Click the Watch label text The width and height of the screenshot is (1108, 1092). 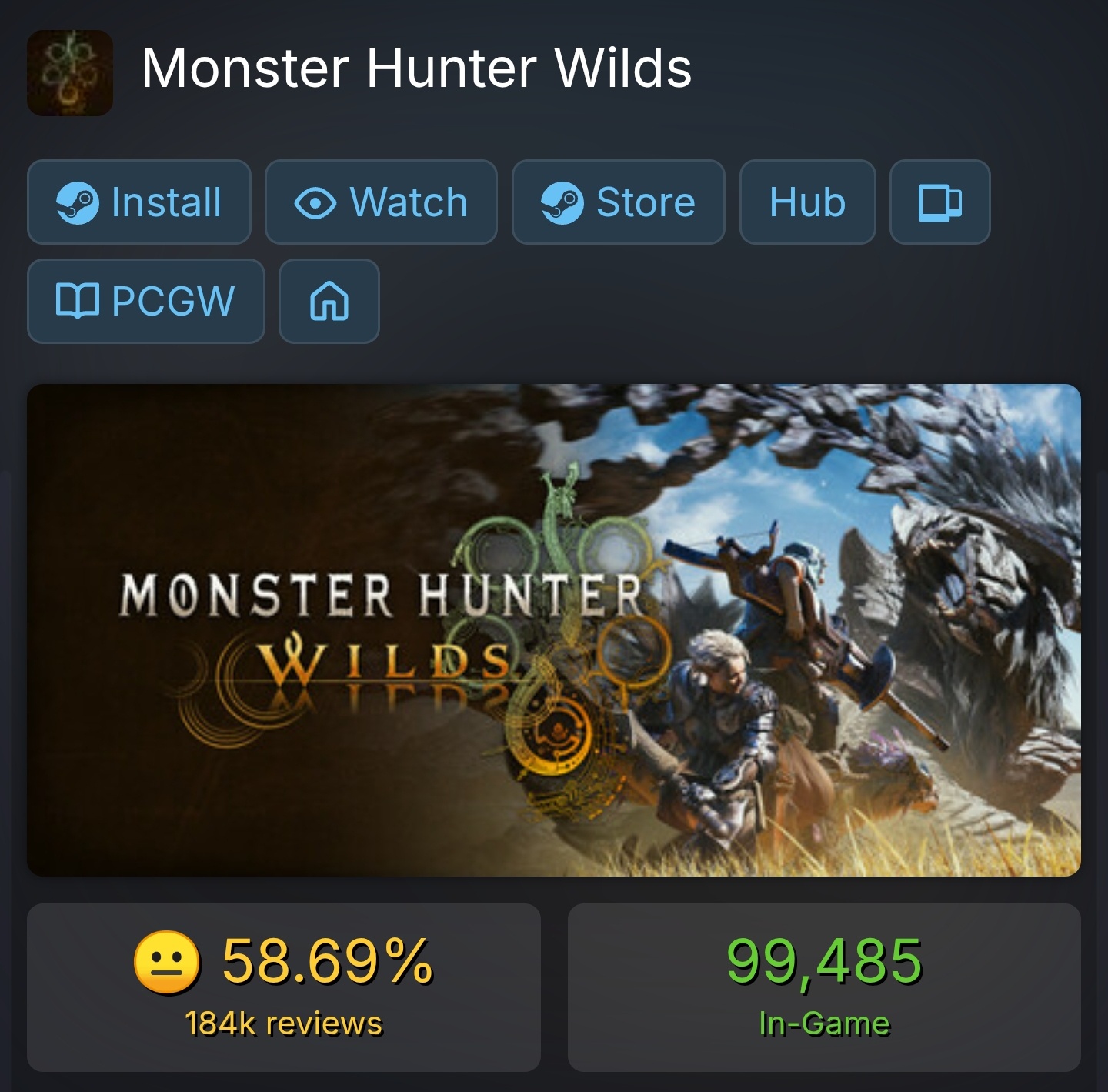click(409, 203)
